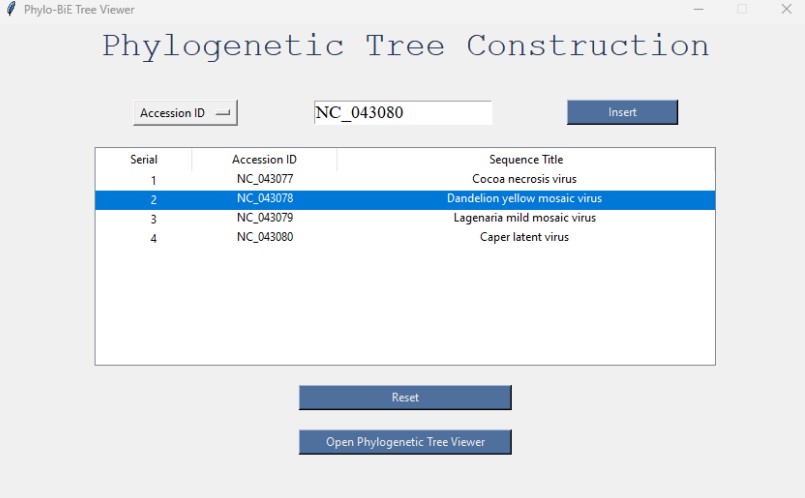Click the dropdown indicator beside Accession ID
Image resolution: width=805 pixels, height=498 pixels.
[x=223, y=113]
